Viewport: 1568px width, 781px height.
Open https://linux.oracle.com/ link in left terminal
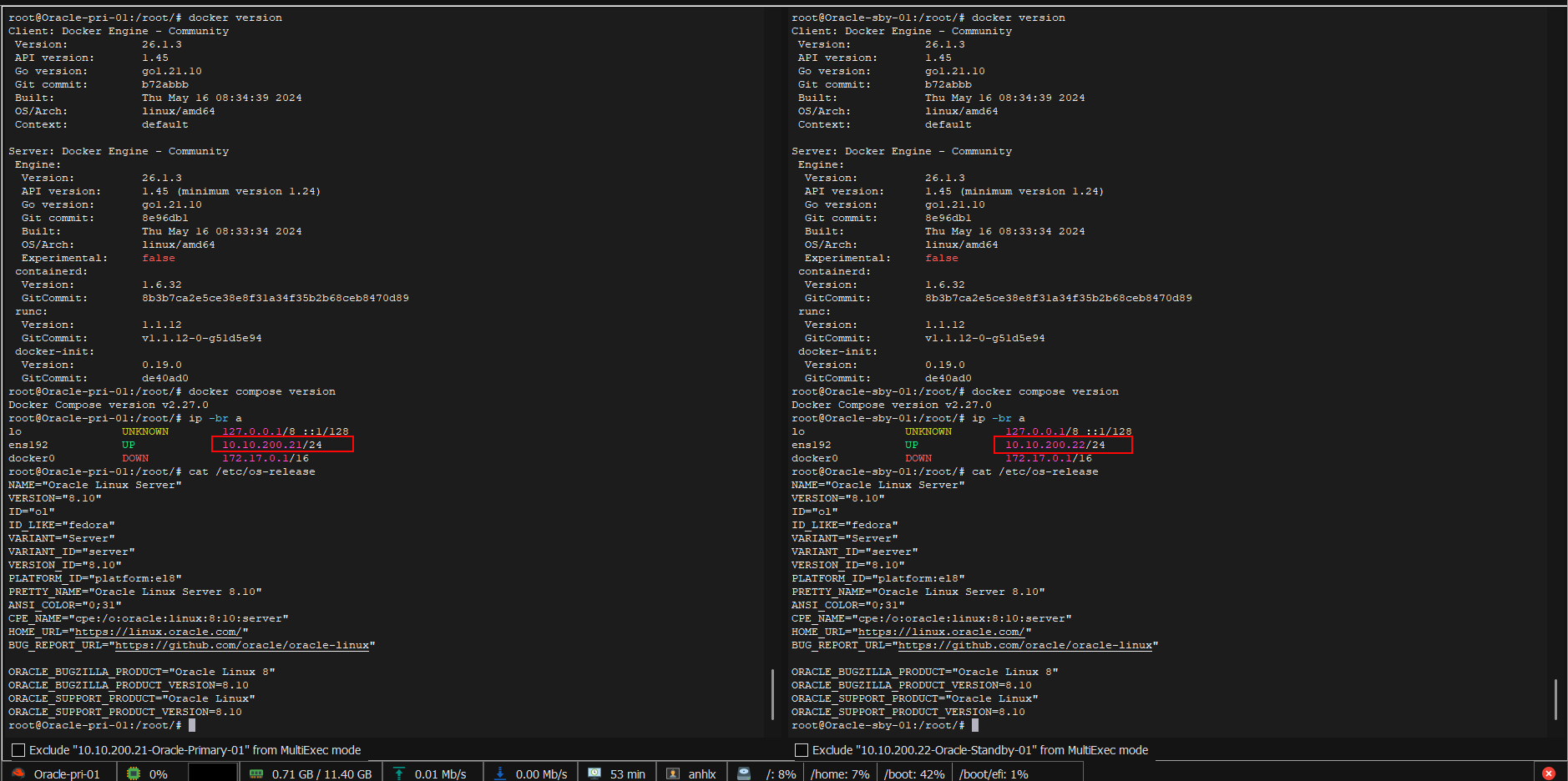click(x=158, y=632)
